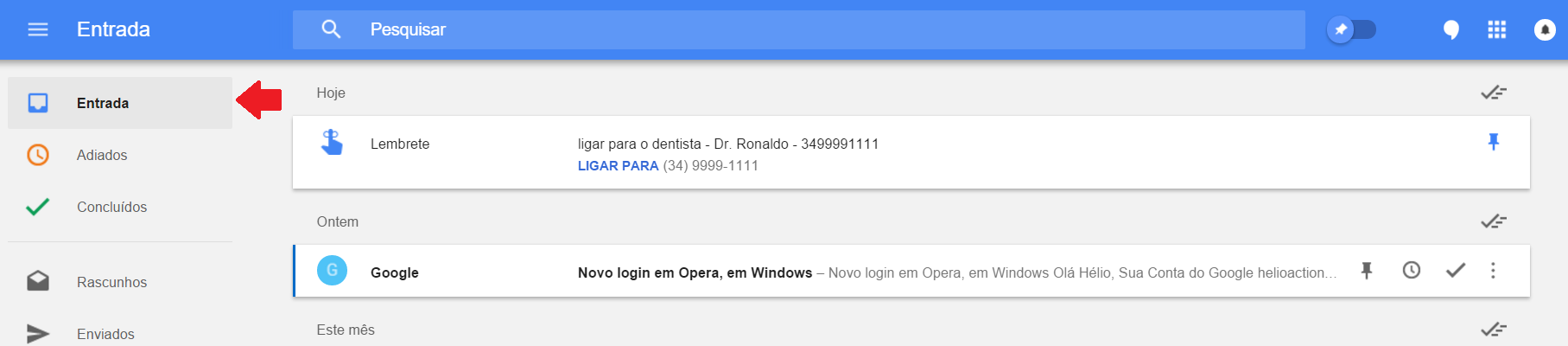Snooze the Google email with clock icon
Viewport: 1568px width, 346px height.
[x=1412, y=270]
